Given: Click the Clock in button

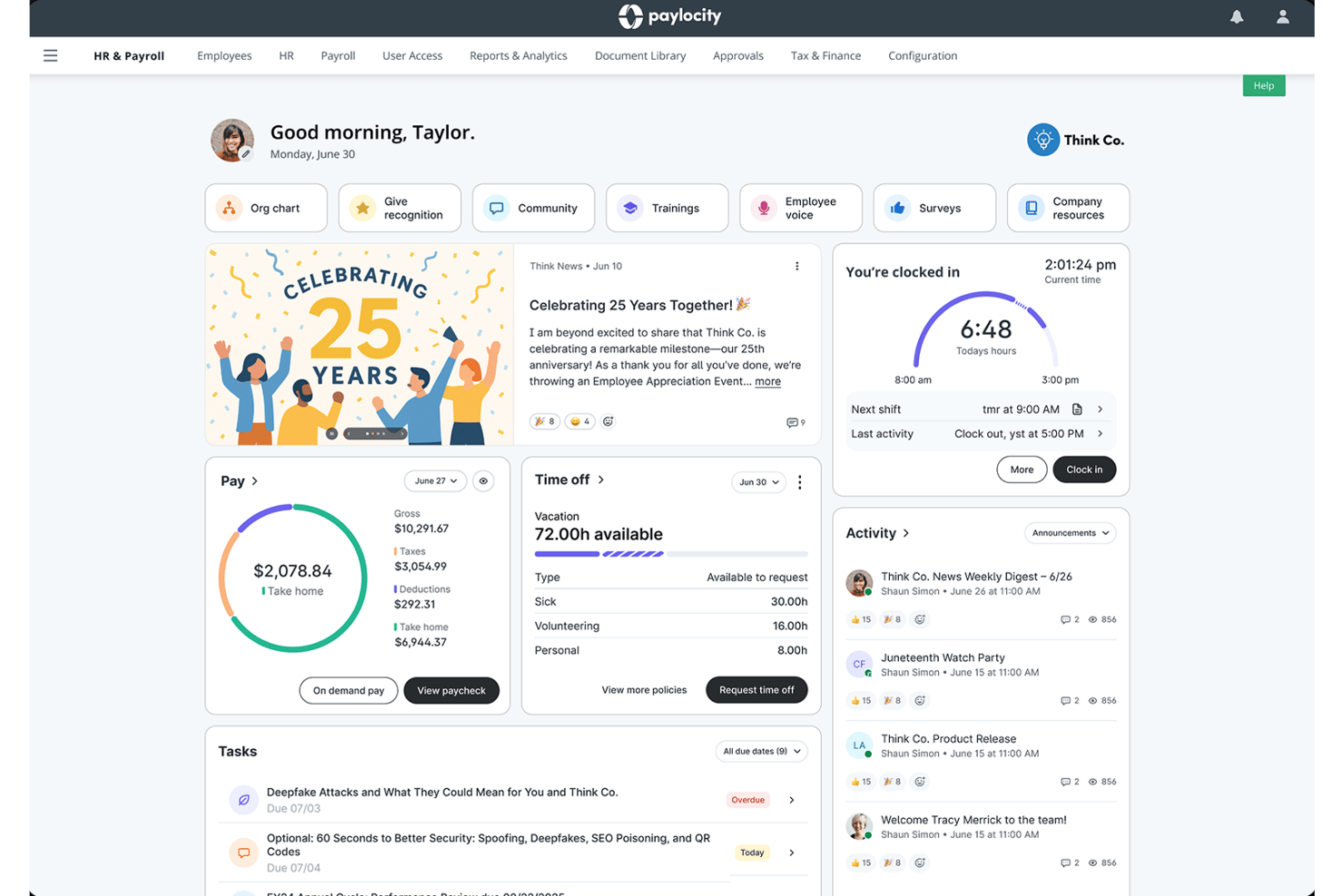Looking at the screenshot, I should click(x=1084, y=469).
